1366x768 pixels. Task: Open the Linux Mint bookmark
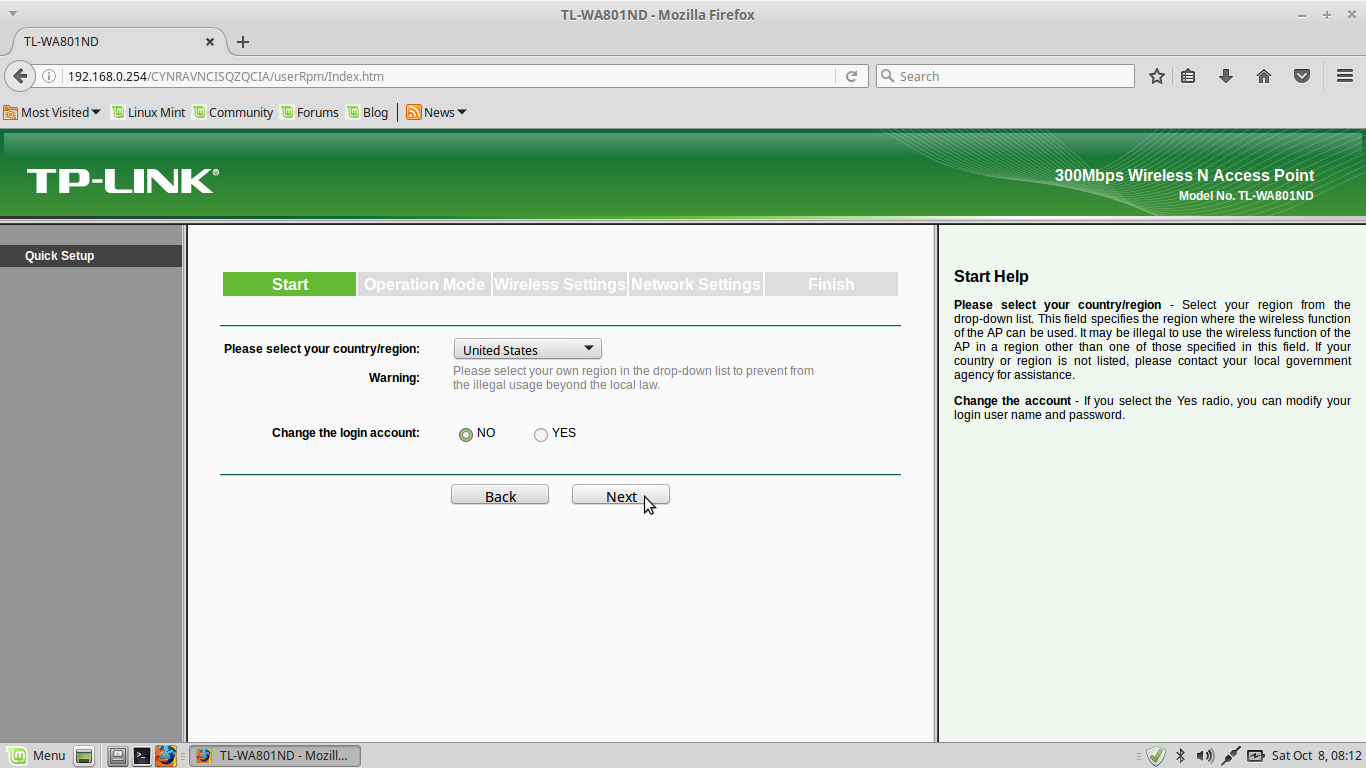click(148, 112)
